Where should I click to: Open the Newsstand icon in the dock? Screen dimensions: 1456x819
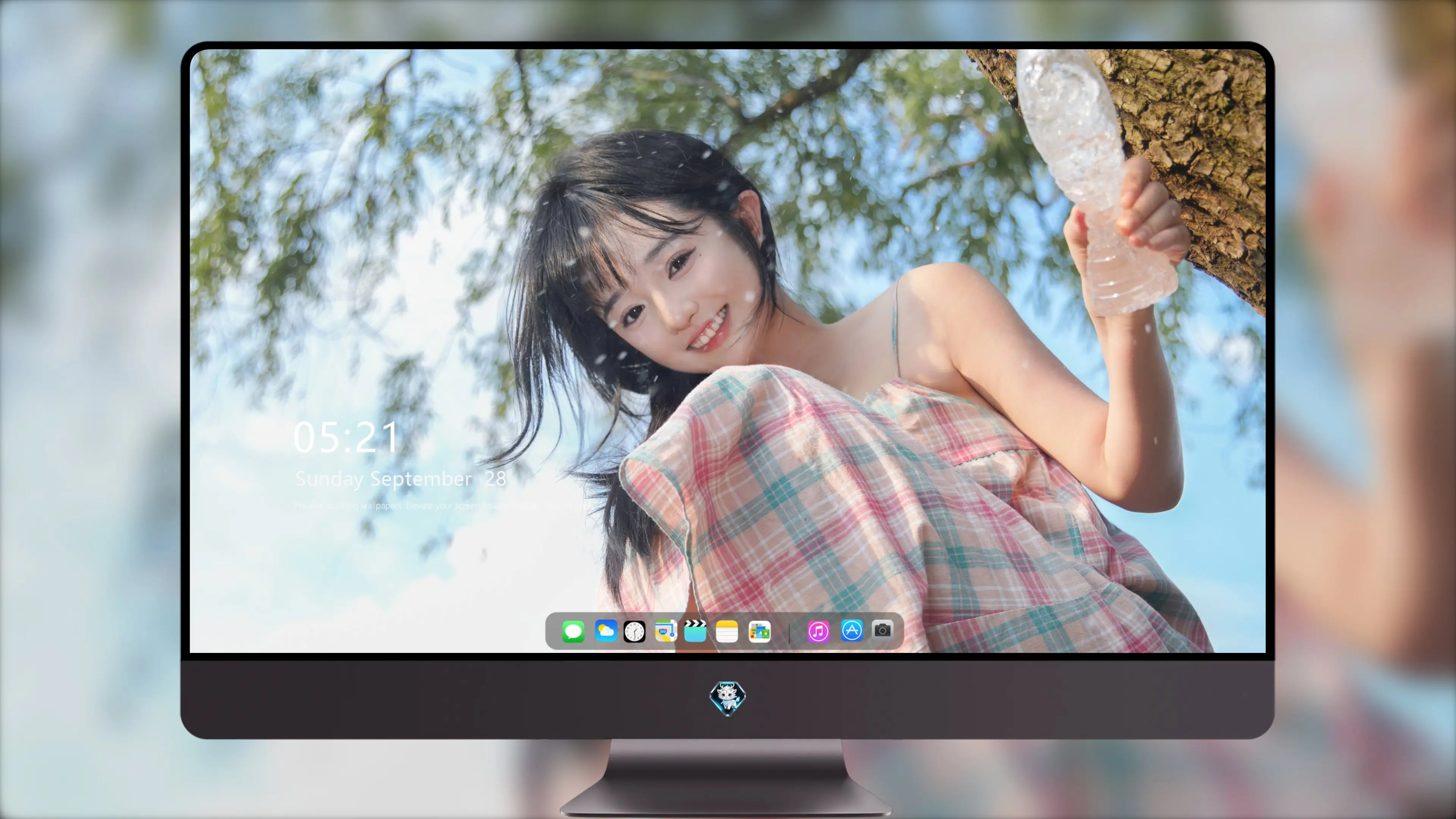[759, 631]
